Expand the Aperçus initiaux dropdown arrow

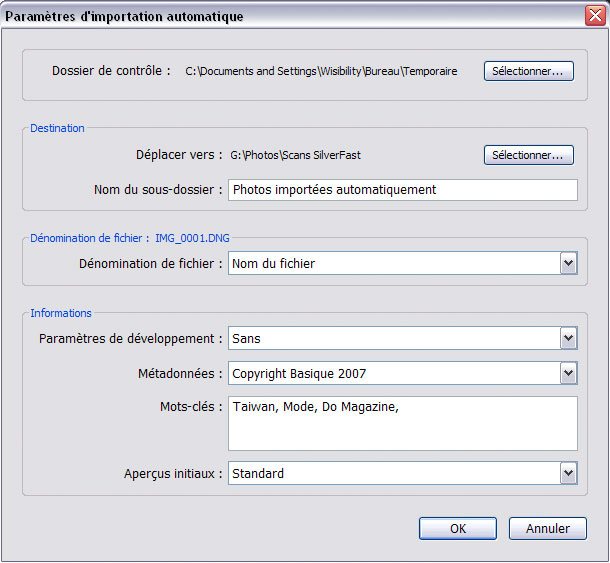(x=568, y=473)
